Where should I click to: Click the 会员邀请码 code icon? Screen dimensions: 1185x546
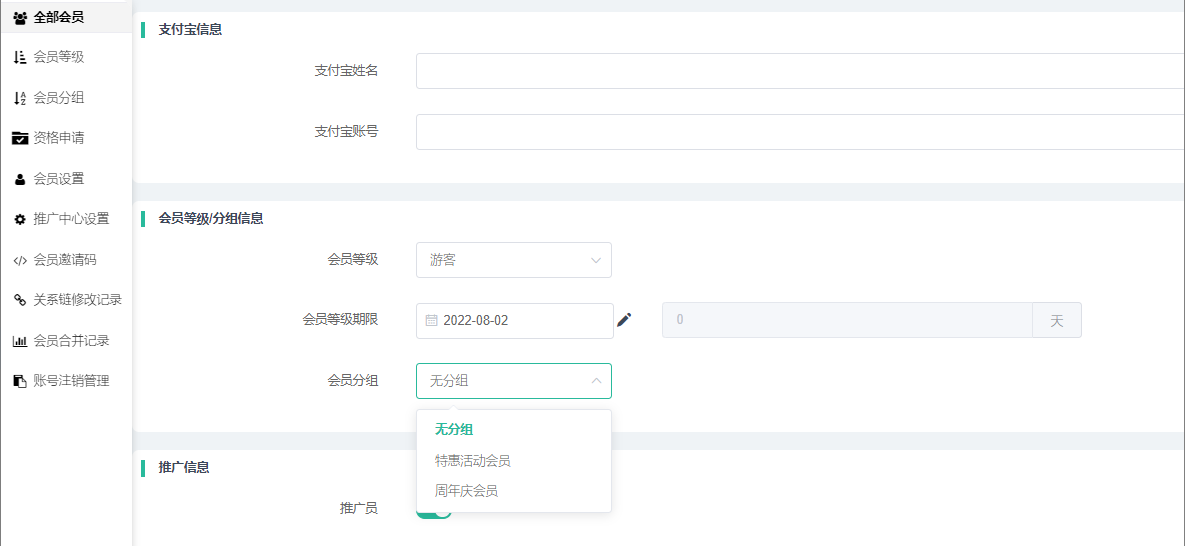point(20,260)
